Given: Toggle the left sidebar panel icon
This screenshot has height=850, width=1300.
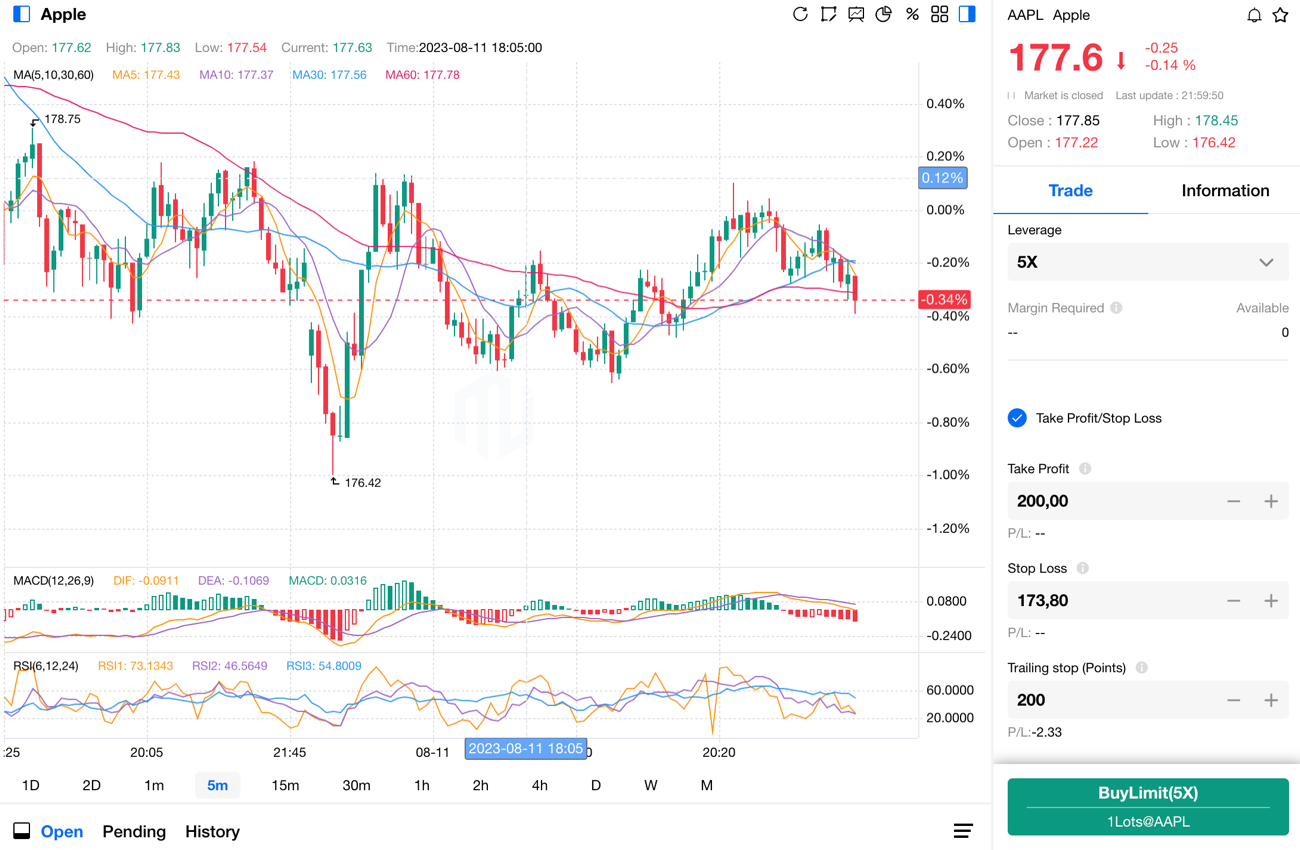Looking at the screenshot, I should point(21,15).
